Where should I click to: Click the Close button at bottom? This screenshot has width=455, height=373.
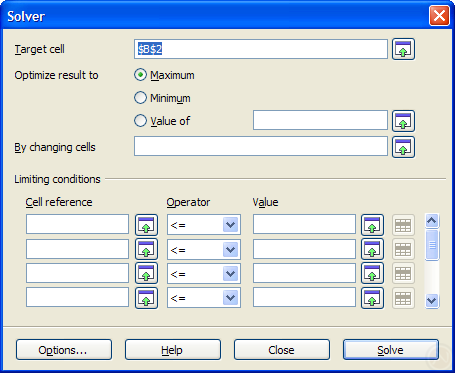tap(282, 350)
